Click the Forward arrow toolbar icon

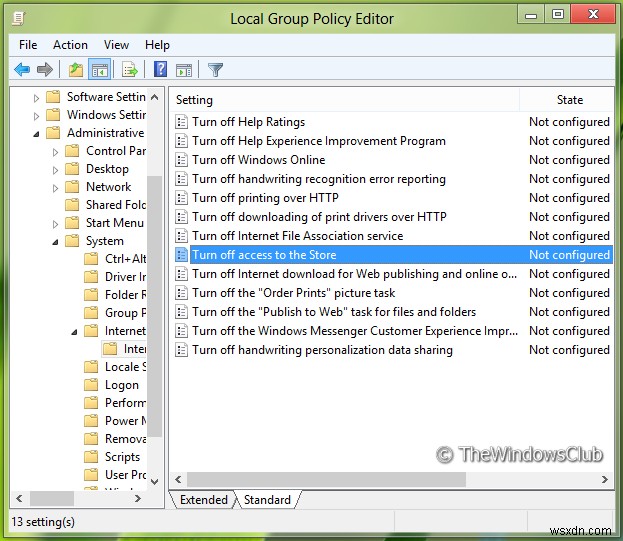tap(44, 70)
